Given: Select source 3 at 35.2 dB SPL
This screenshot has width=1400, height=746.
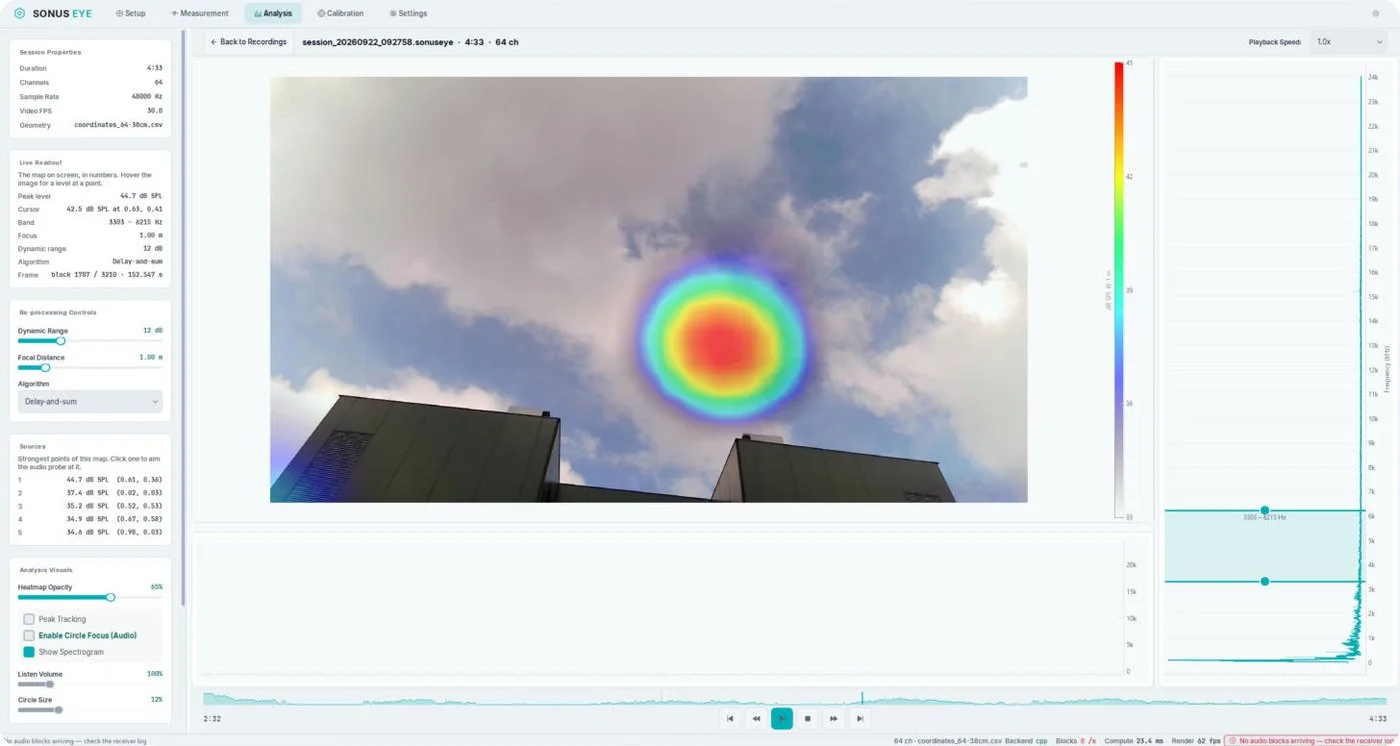Looking at the screenshot, I should click(90, 506).
